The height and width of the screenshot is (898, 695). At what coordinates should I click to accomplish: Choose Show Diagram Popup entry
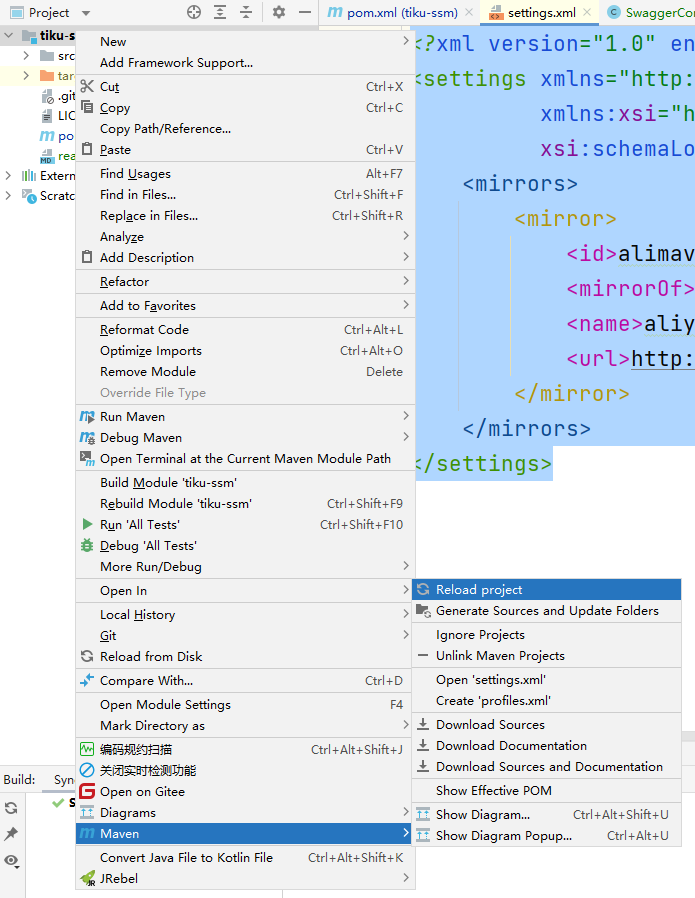(x=546, y=836)
